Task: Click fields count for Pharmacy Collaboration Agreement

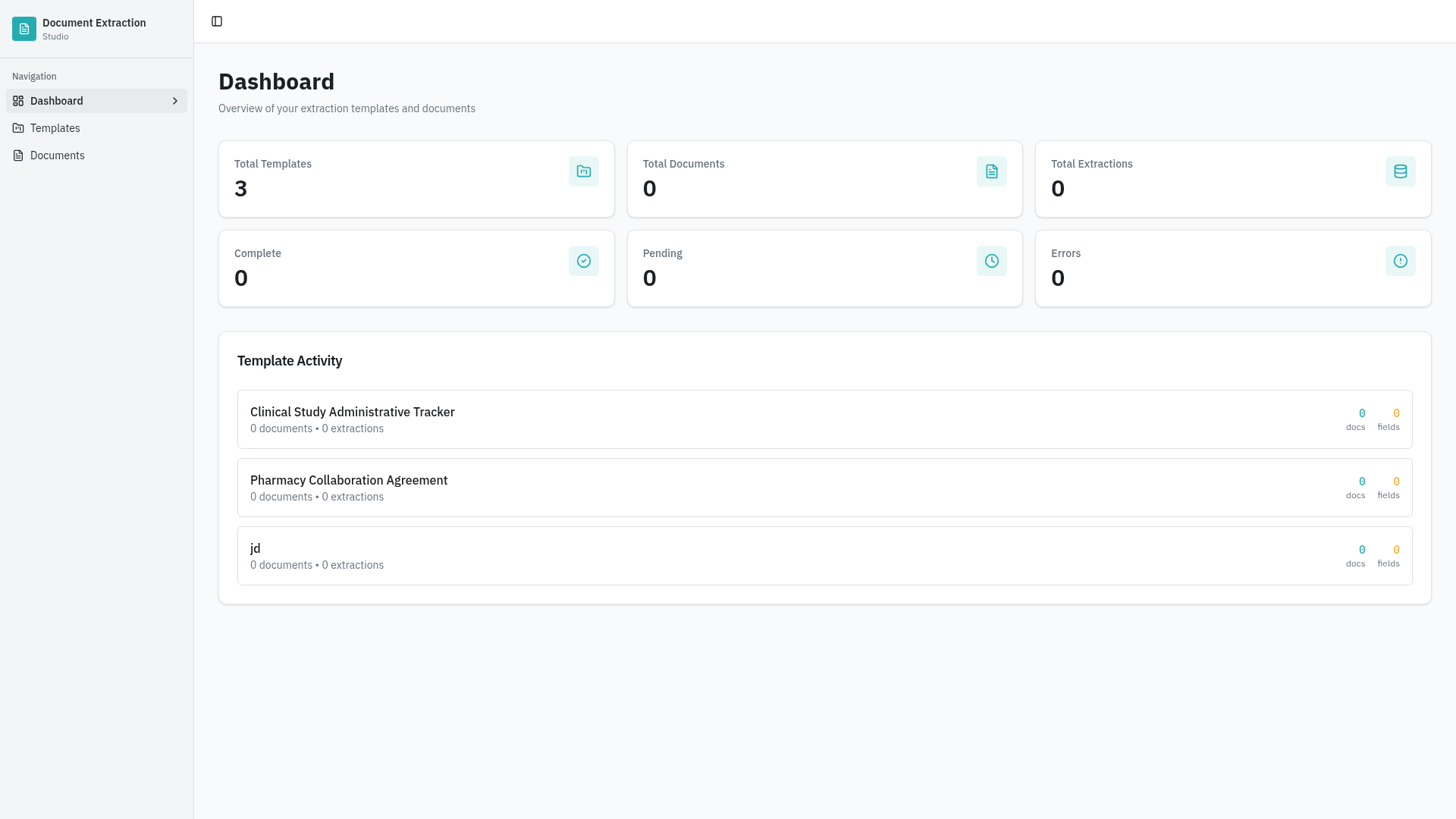Action: [1395, 482]
